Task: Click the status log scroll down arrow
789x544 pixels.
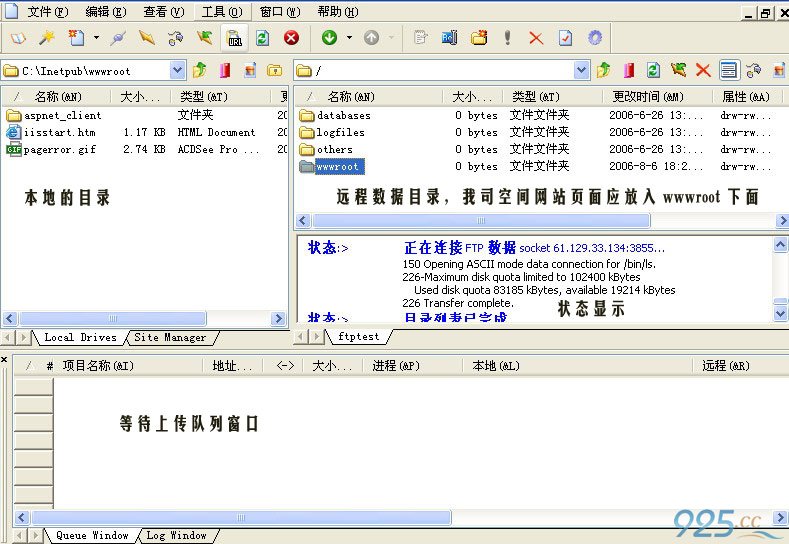Action: [x=780, y=313]
